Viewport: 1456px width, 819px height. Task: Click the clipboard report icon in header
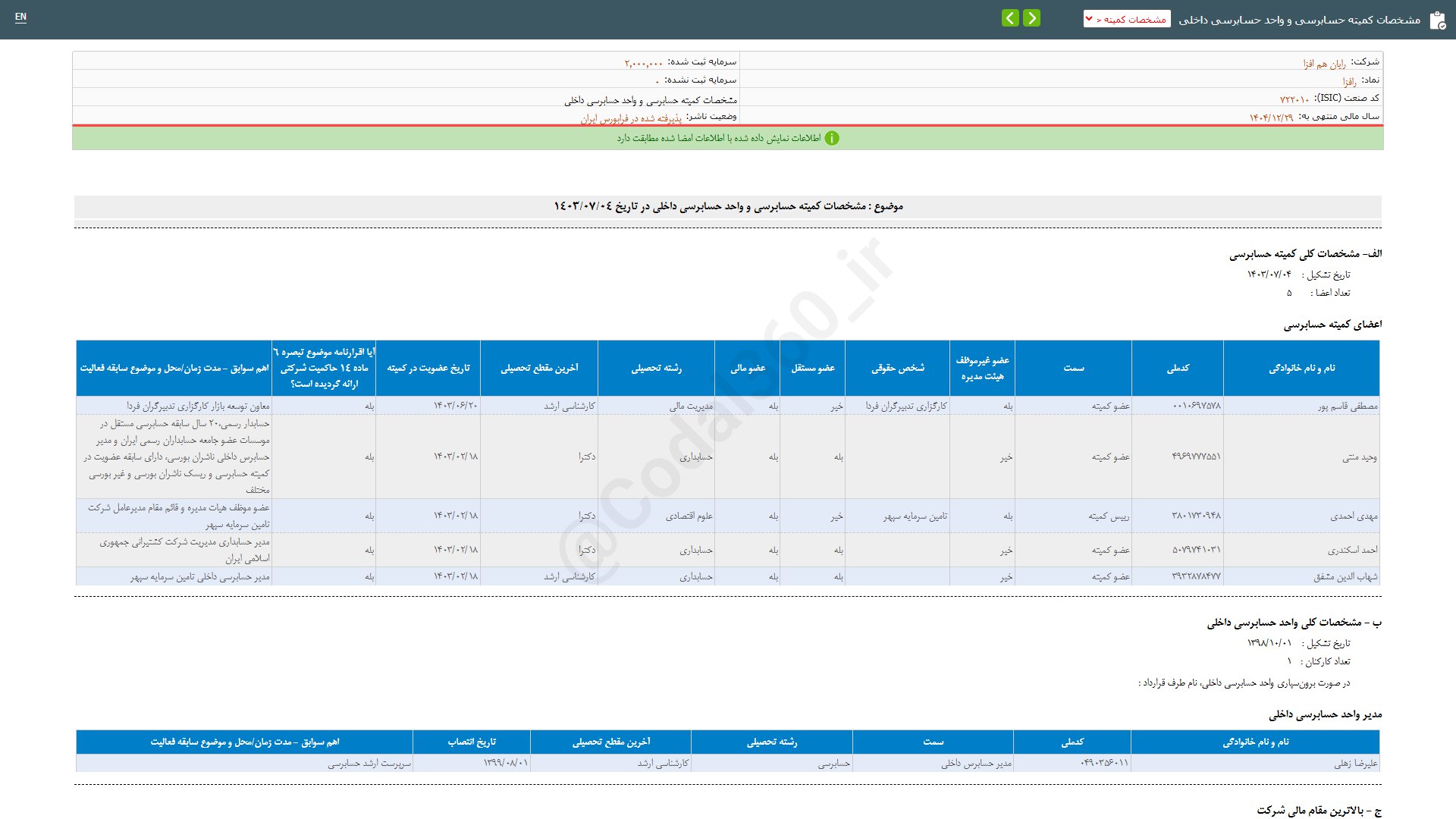[x=1437, y=20]
